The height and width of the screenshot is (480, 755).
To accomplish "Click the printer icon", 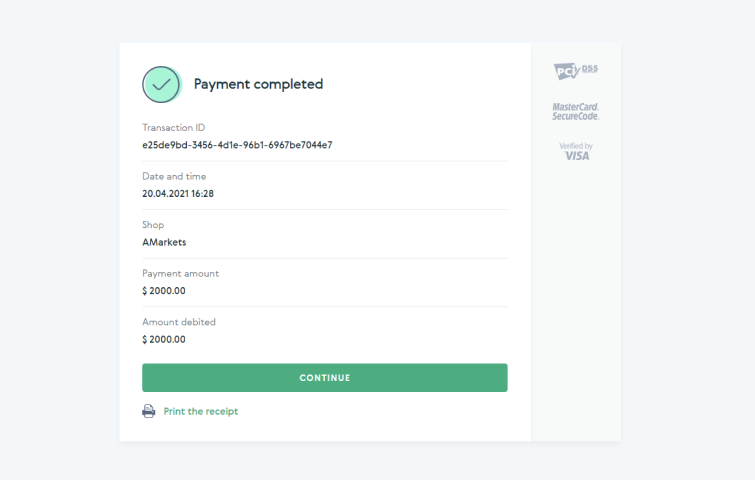I will click(x=149, y=411).
